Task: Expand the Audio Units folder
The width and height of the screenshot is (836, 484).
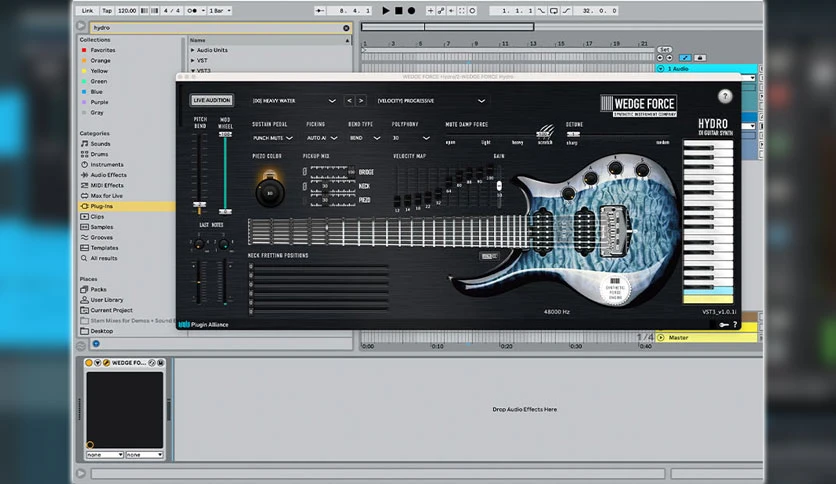Action: [x=193, y=50]
